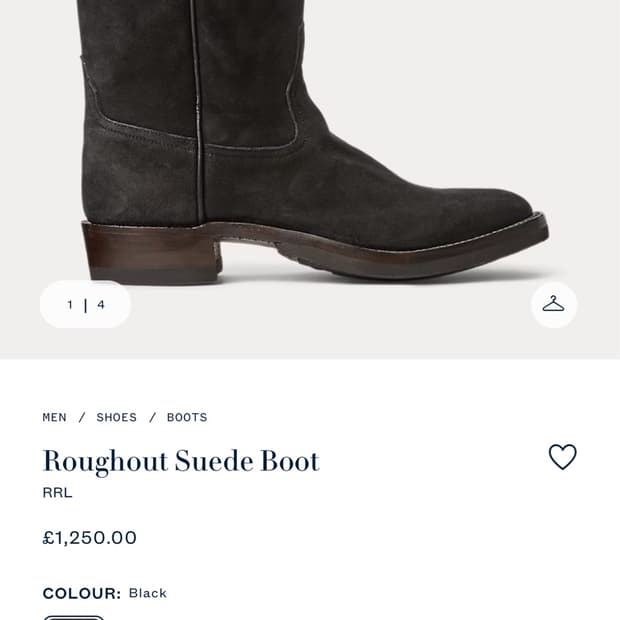Click the Black colour name text
The image size is (620, 620).
coord(148,593)
